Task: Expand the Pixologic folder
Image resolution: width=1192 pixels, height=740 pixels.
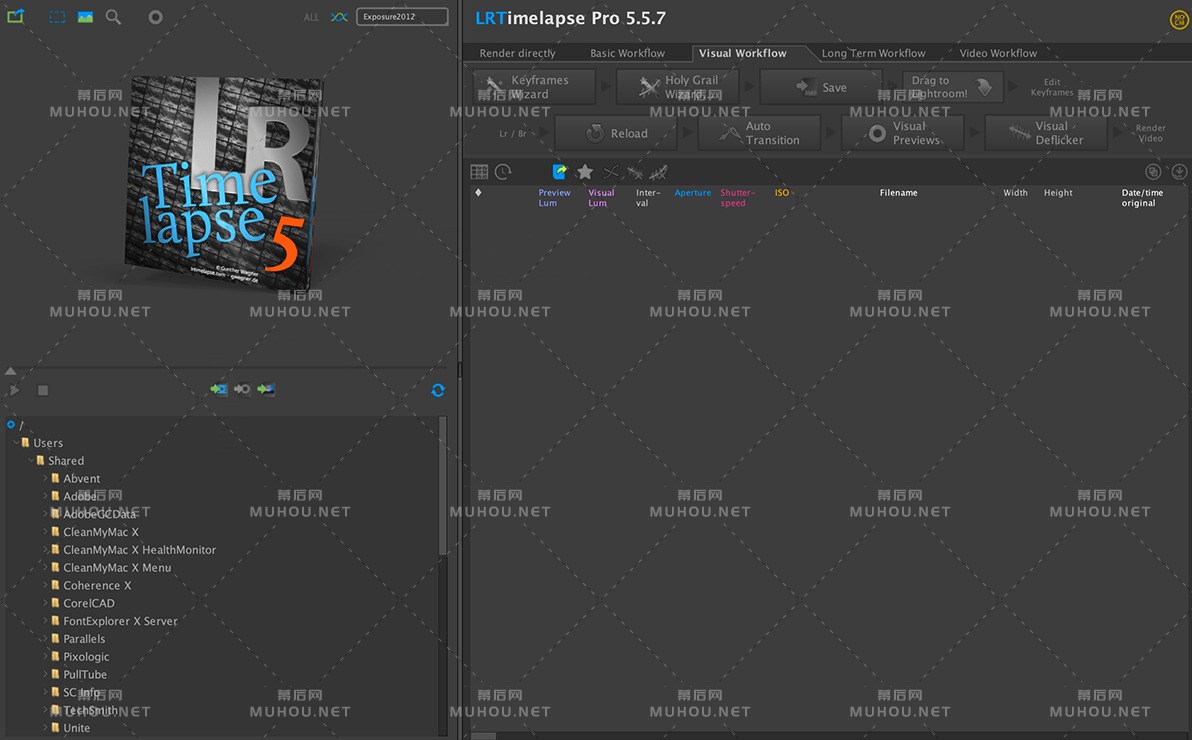Action: click(x=46, y=656)
